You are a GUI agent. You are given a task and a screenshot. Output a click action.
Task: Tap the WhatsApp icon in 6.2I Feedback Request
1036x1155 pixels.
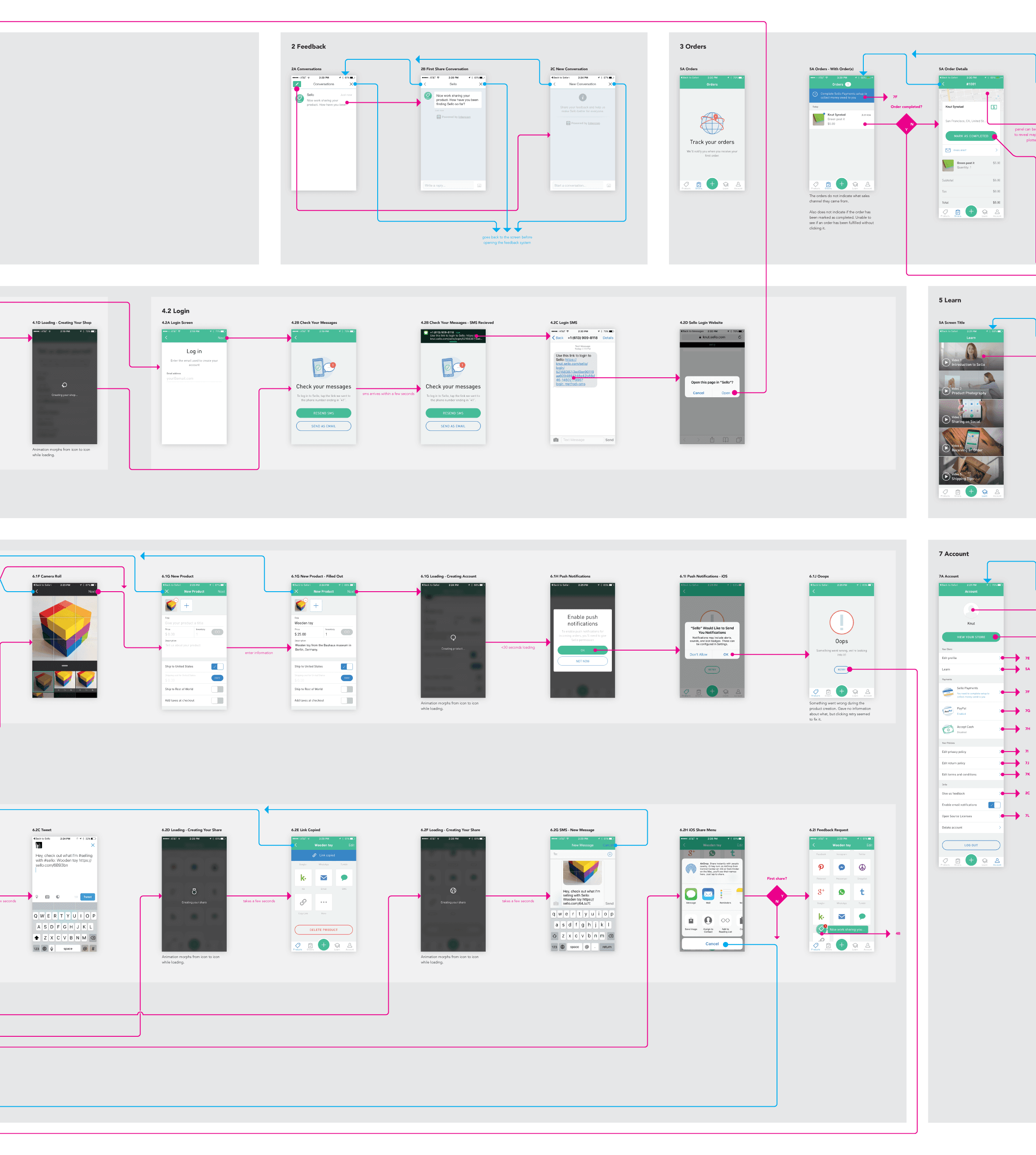click(x=841, y=892)
